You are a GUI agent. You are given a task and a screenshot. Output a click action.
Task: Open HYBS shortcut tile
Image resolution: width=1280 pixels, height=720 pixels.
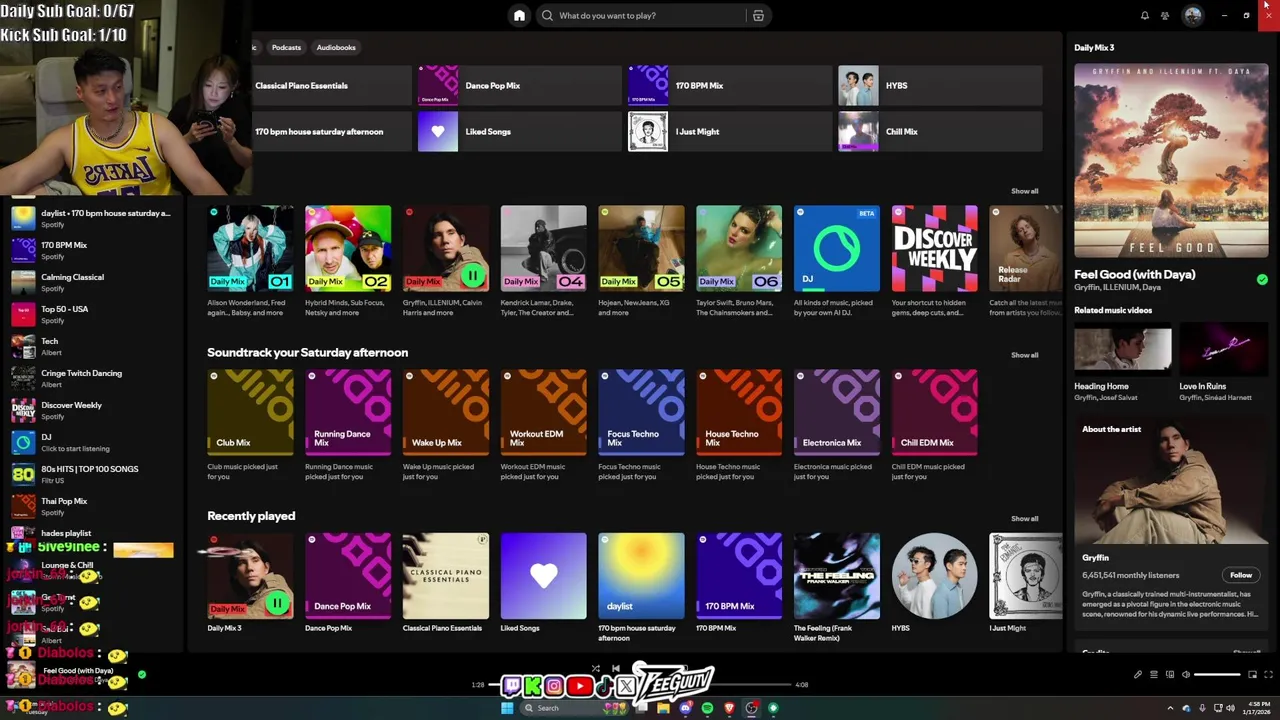click(940, 85)
